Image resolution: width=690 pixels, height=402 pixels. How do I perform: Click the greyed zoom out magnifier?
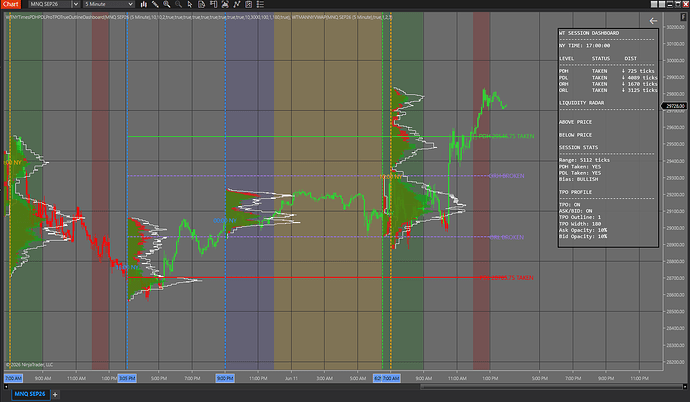click(178, 4)
